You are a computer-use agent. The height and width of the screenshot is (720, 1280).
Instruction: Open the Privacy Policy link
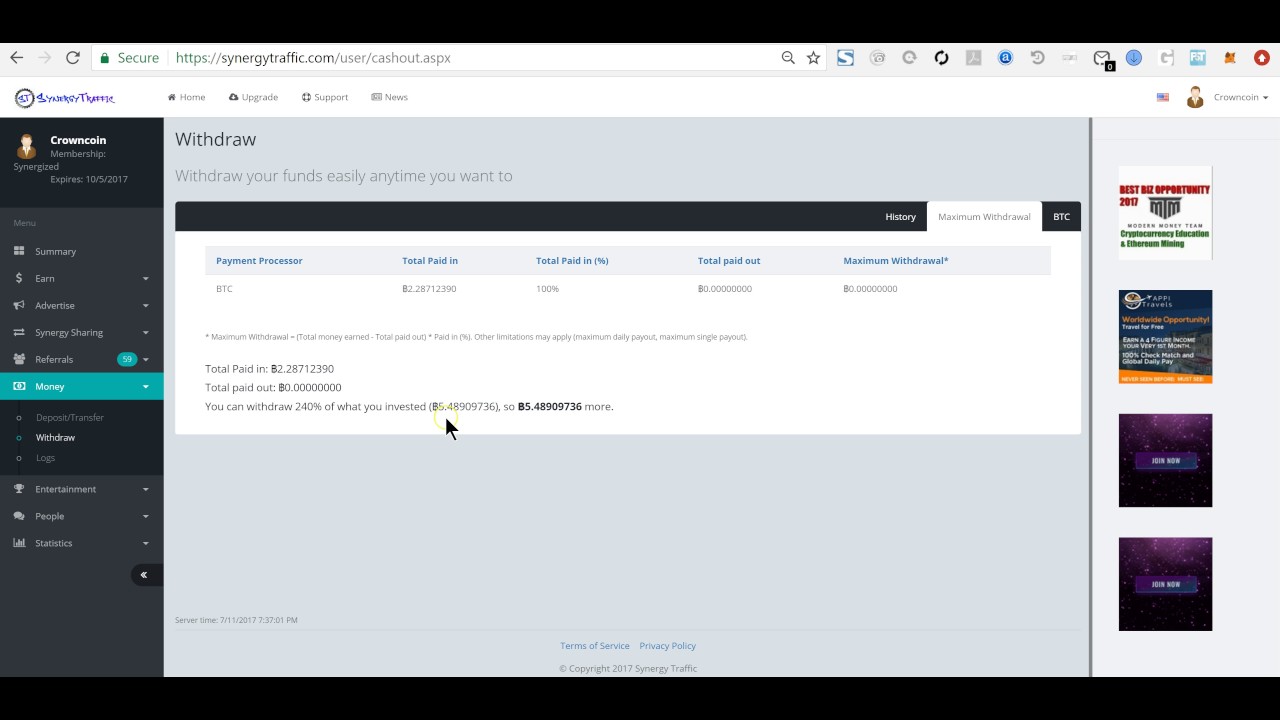[668, 646]
